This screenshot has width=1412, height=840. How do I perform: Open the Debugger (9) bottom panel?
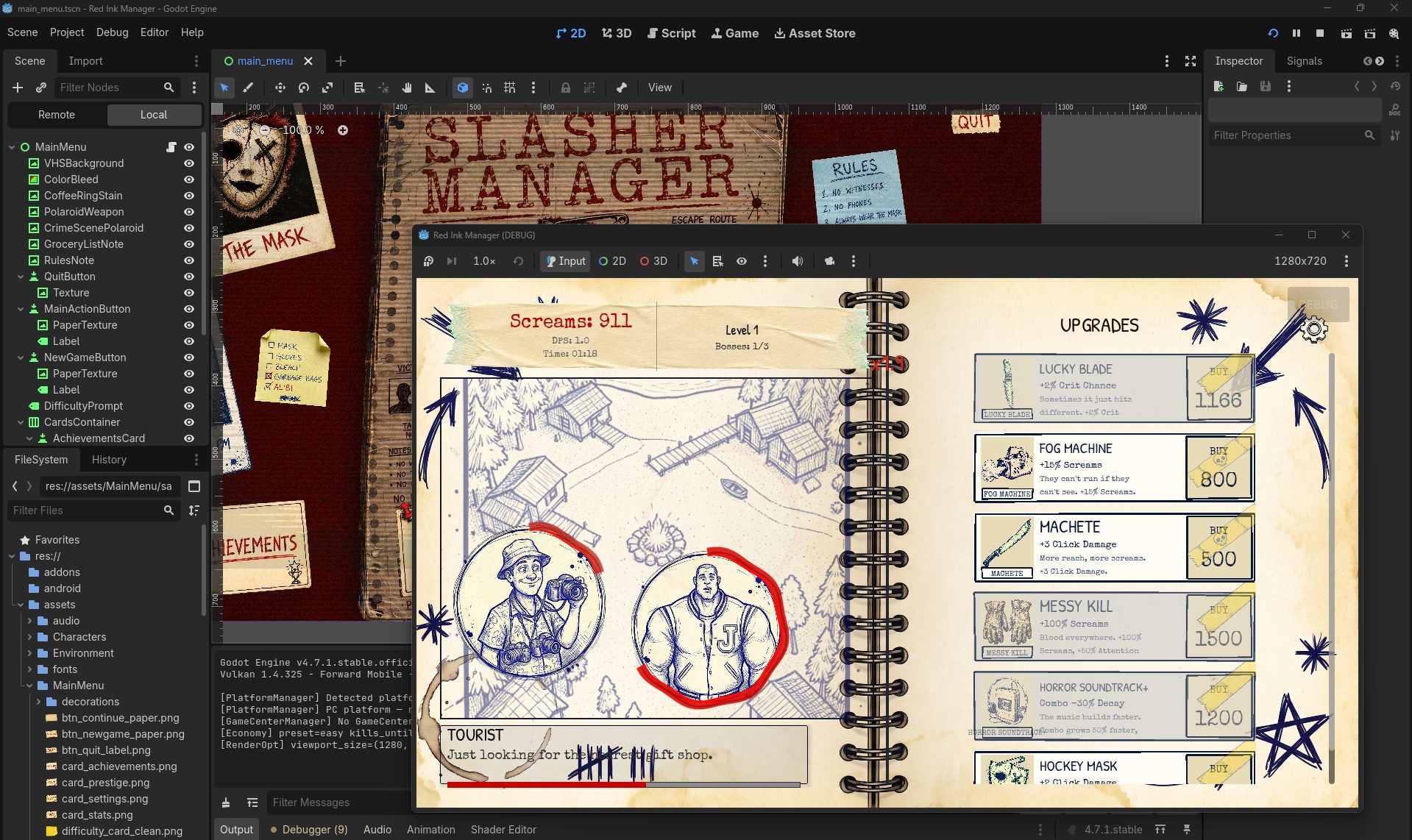[309, 829]
